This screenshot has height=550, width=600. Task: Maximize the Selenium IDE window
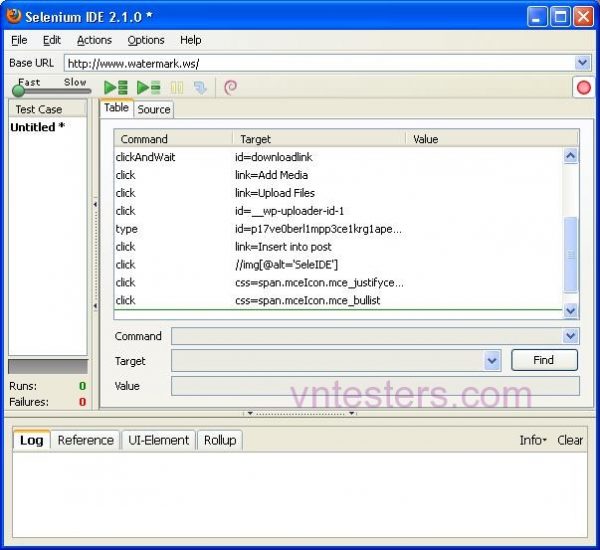coord(560,17)
